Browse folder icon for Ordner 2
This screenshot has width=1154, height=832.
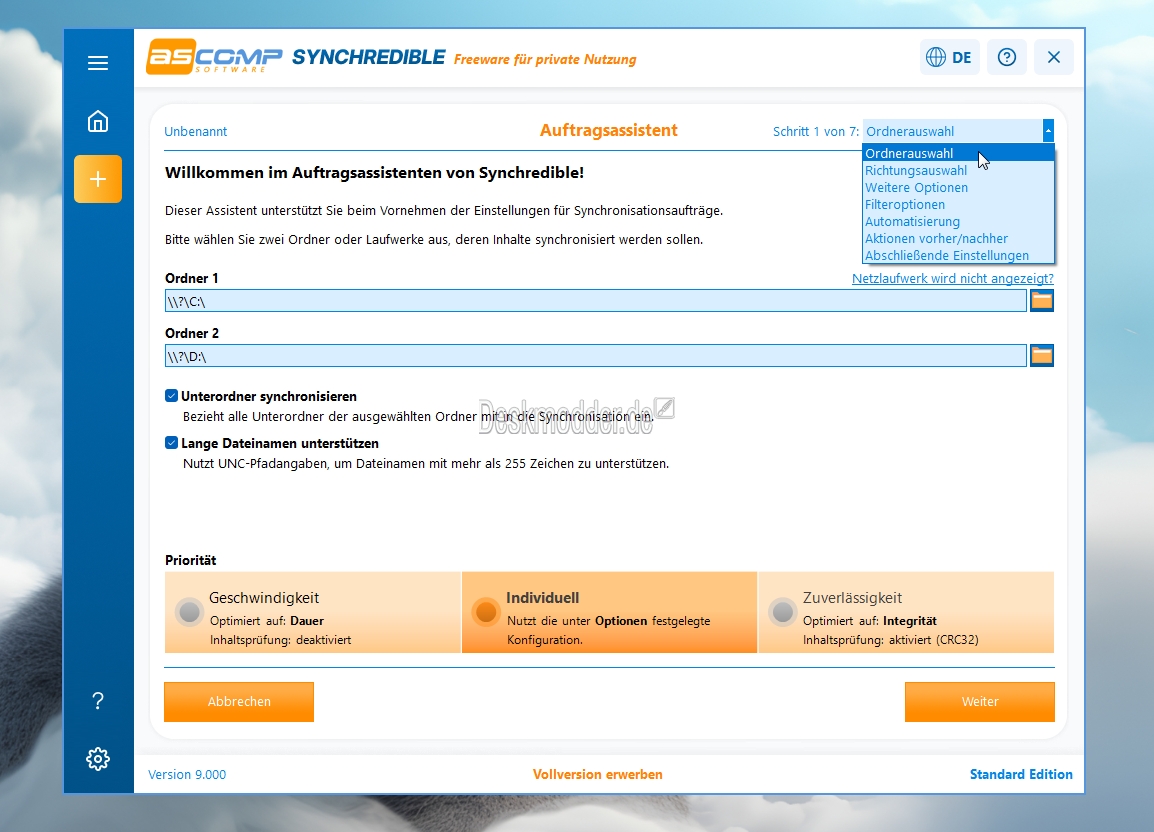click(1041, 356)
